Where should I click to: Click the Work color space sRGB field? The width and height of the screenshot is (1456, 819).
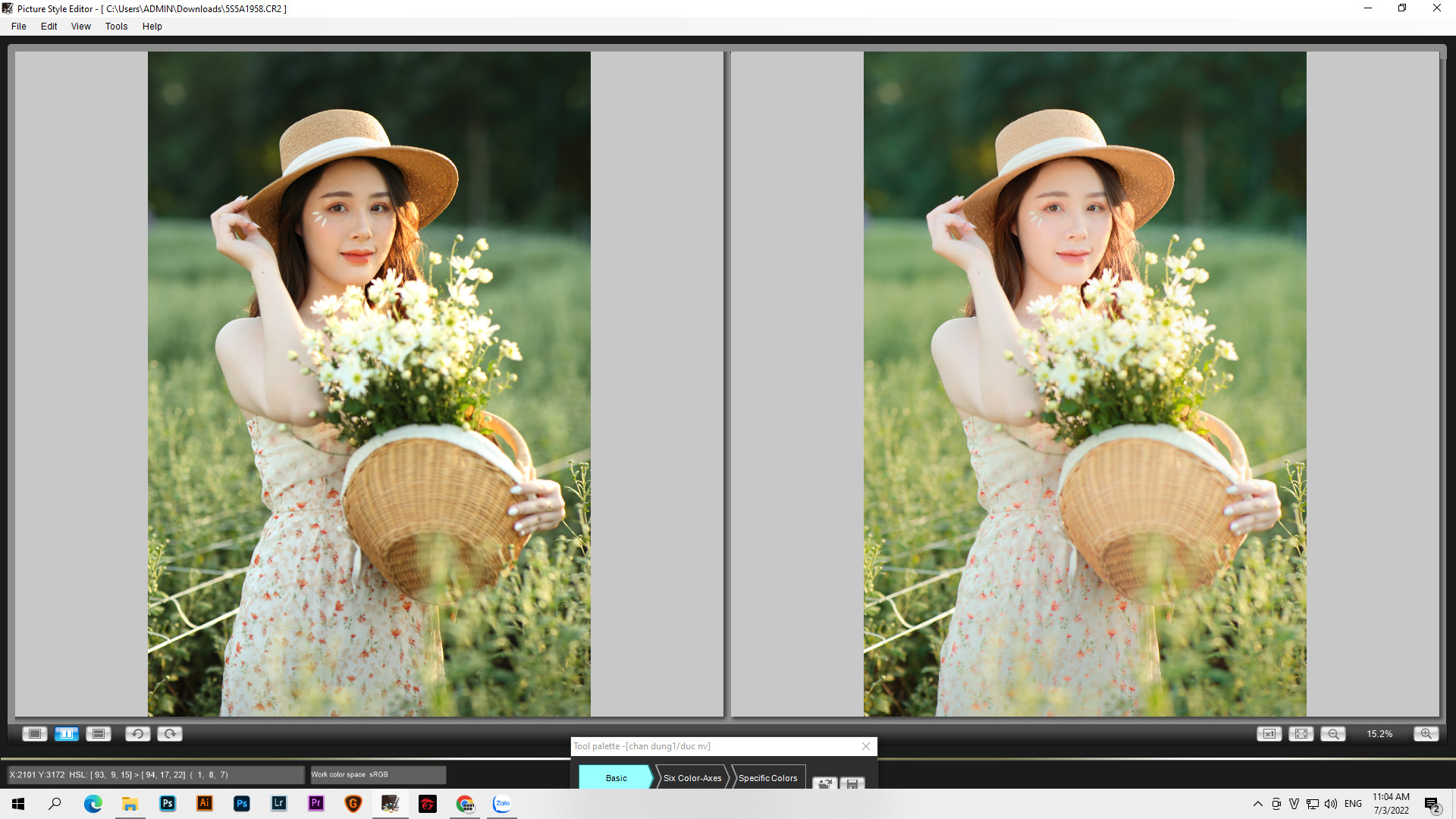(378, 774)
